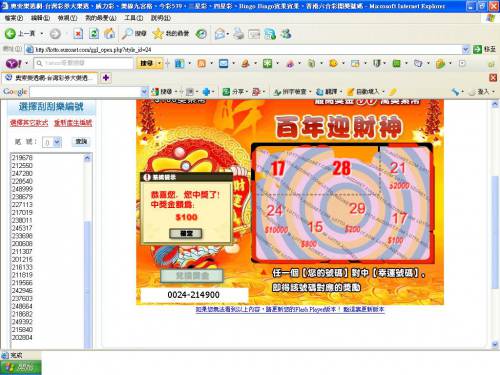Open the second menu bar item (Edit)

click(40, 18)
